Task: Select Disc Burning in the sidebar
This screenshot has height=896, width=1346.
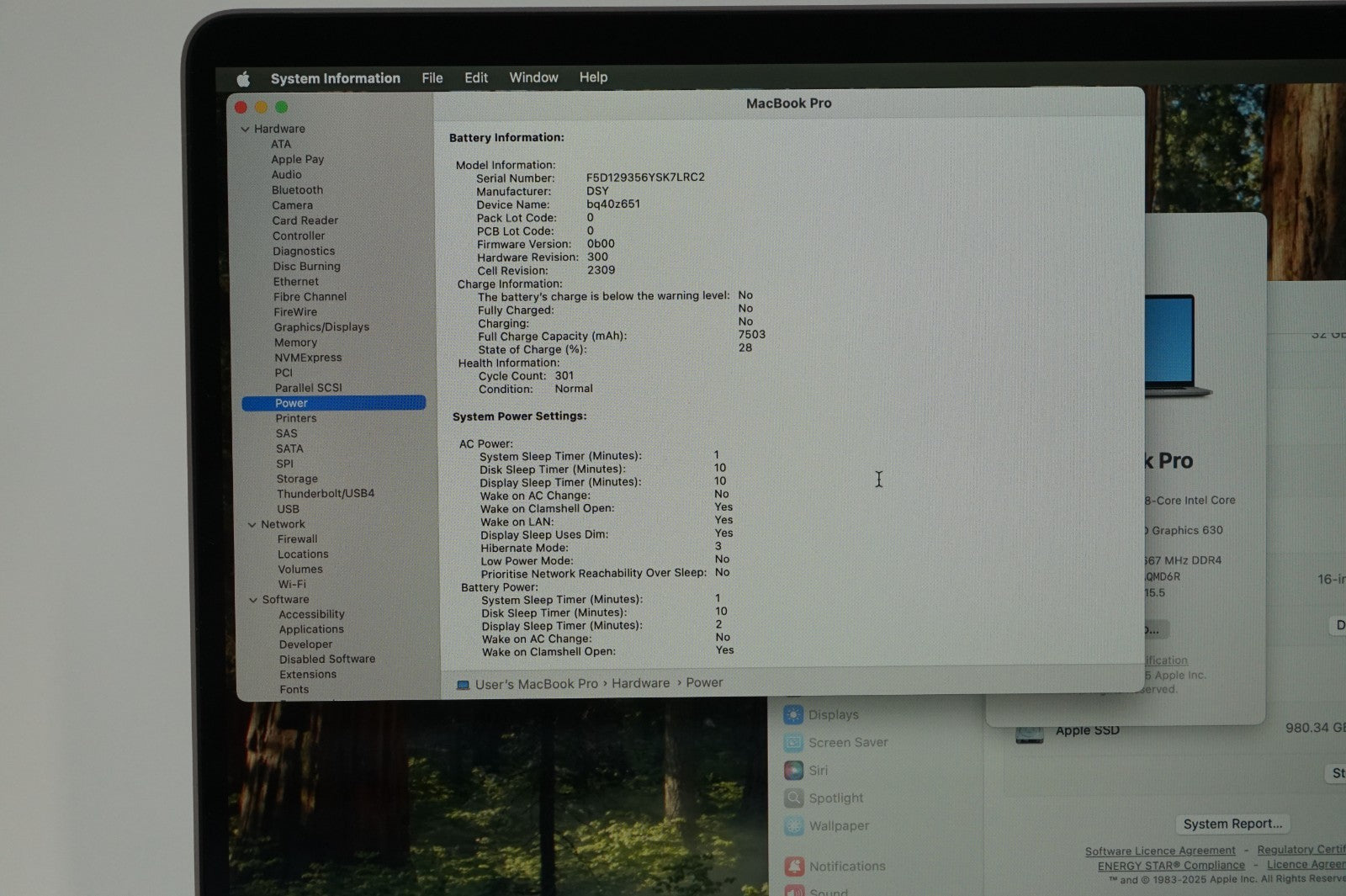Action: 306,267
